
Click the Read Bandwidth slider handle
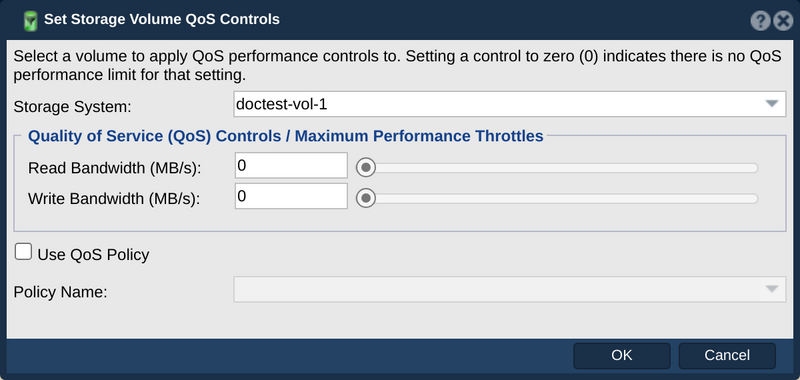[366, 167]
